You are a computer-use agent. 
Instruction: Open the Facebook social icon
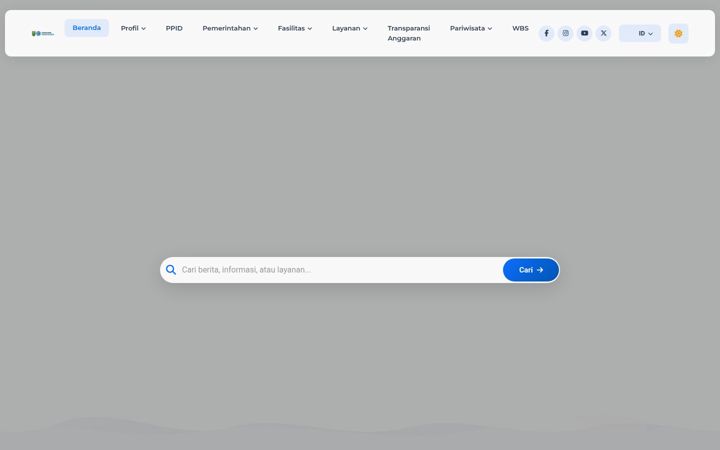point(546,33)
